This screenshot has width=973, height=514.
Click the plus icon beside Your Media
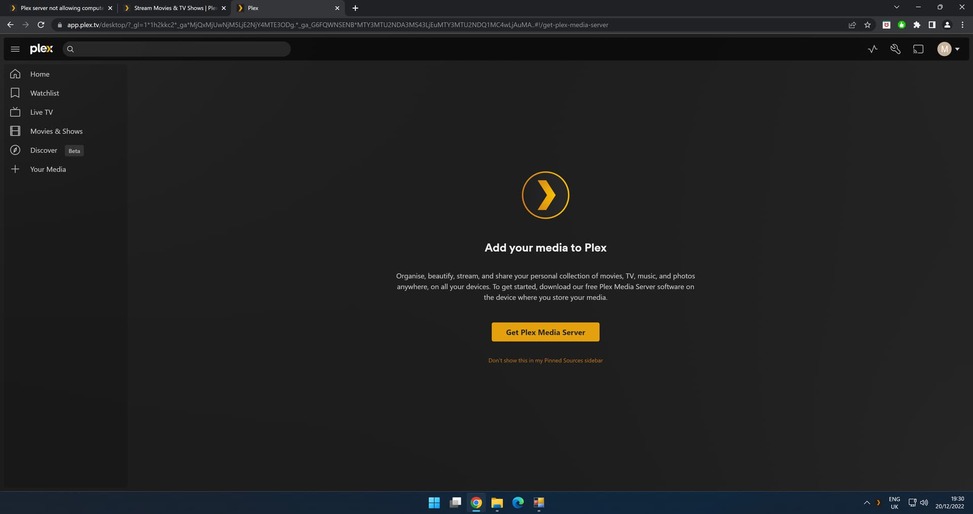point(15,169)
